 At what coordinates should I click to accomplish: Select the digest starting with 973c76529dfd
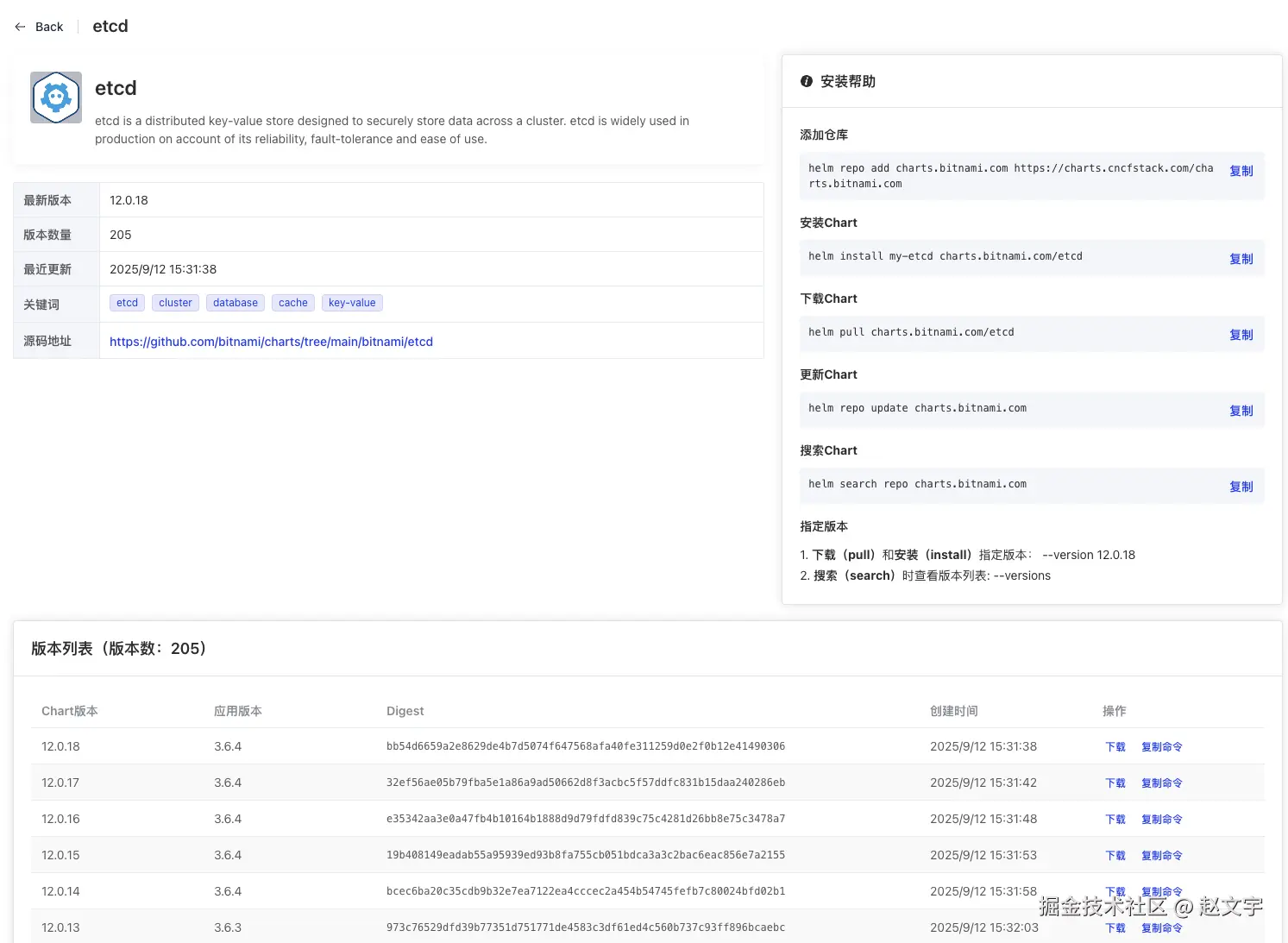click(586, 927)
